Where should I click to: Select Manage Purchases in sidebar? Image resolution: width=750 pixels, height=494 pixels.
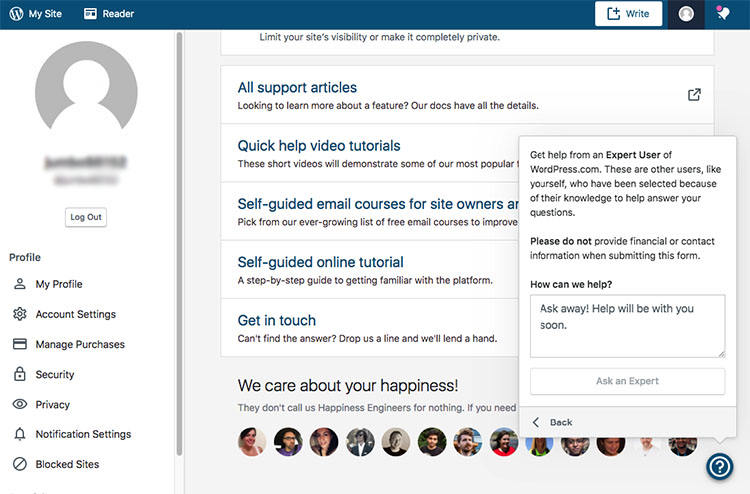tap(80, 344)
